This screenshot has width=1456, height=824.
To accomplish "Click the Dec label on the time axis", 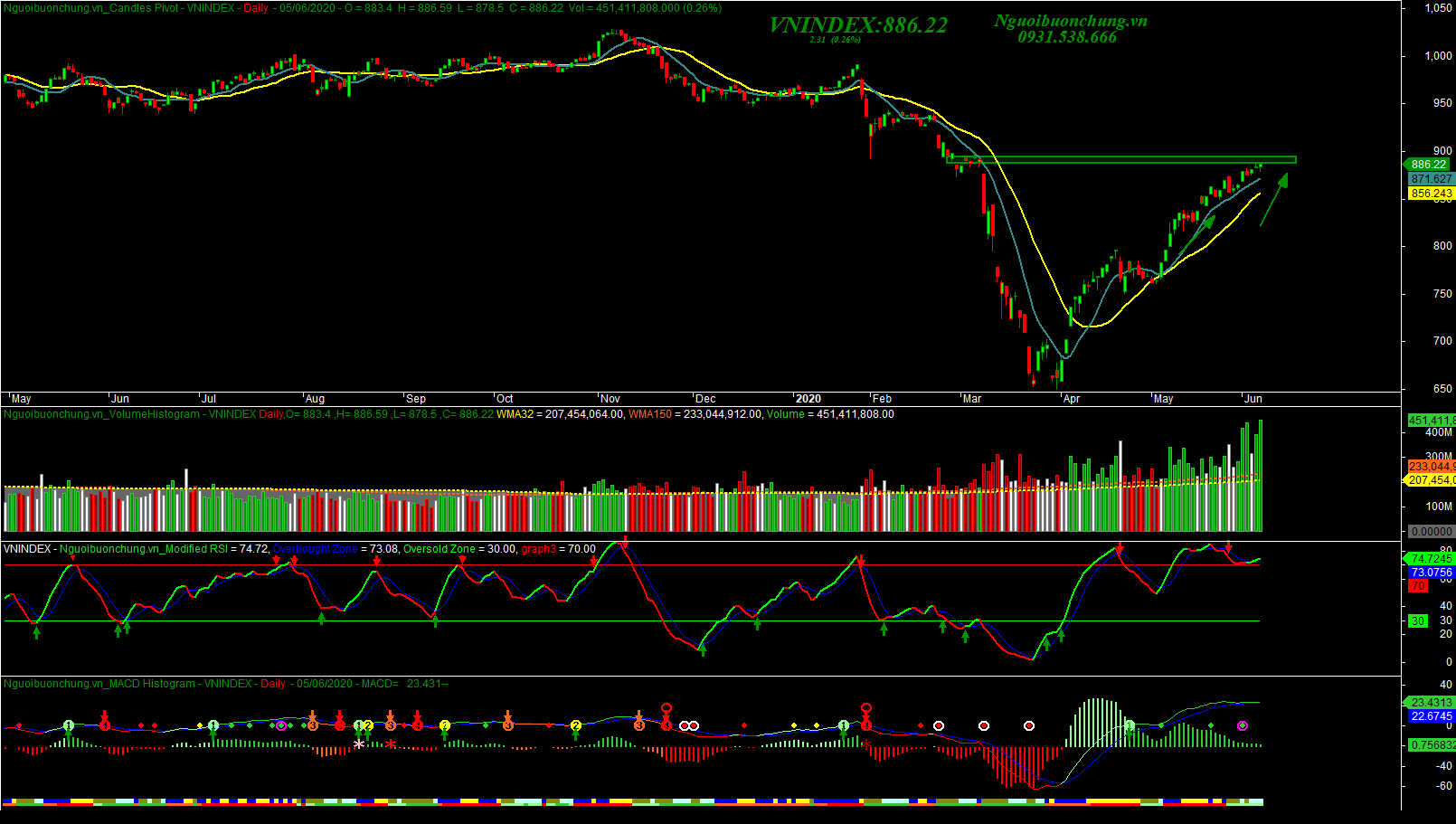I will pyautogui.click(x=705, y=399).
